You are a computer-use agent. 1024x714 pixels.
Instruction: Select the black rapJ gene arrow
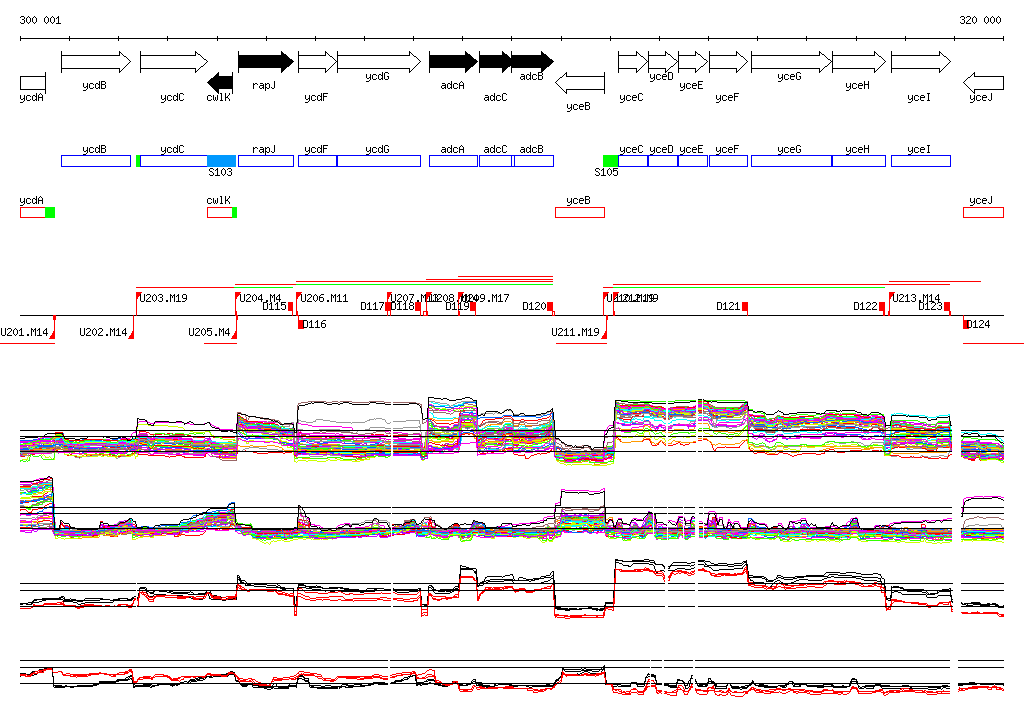pyautogui.click(x=266, y=62)
